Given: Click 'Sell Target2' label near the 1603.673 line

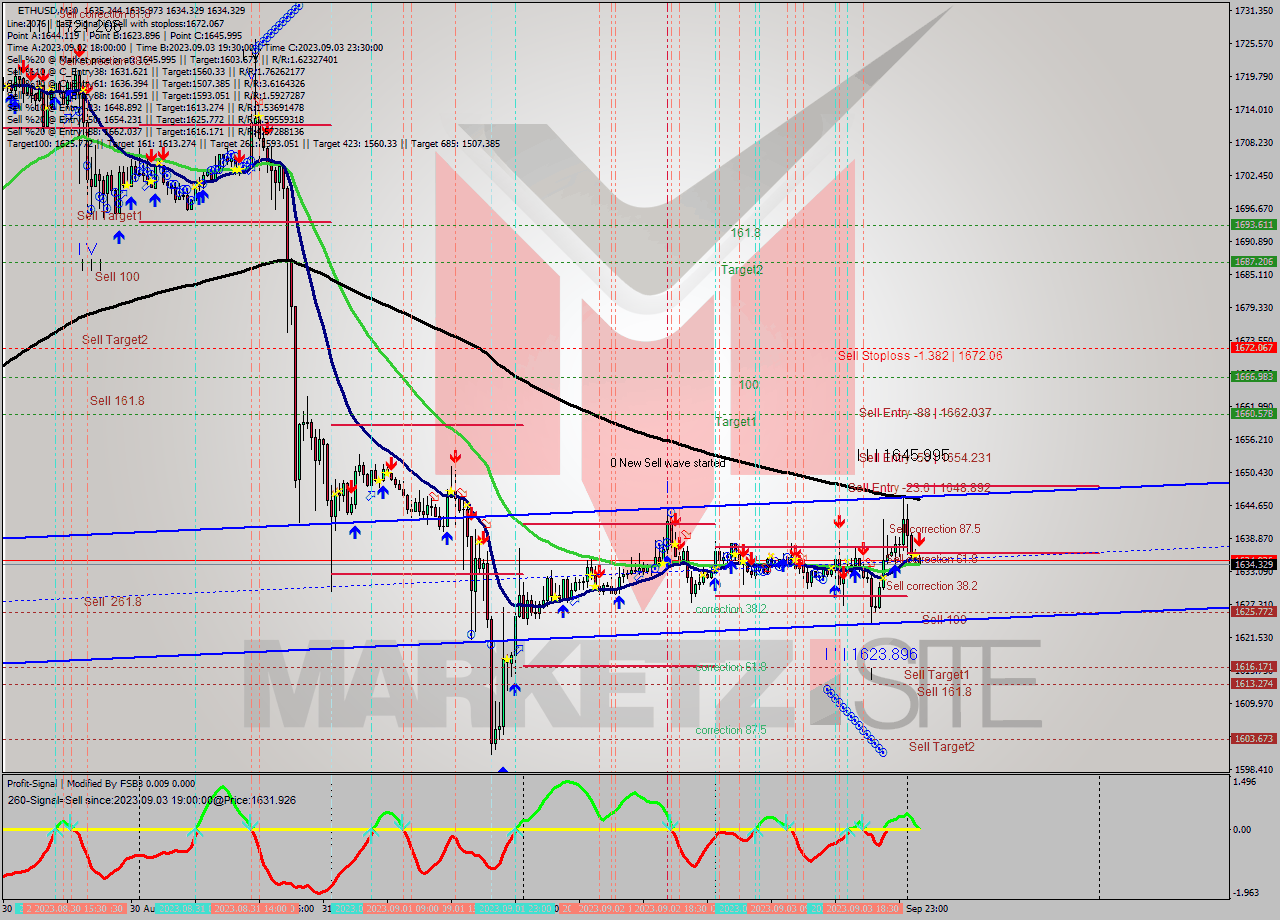Looking at the screenshot, I should [x=941, y=746].
